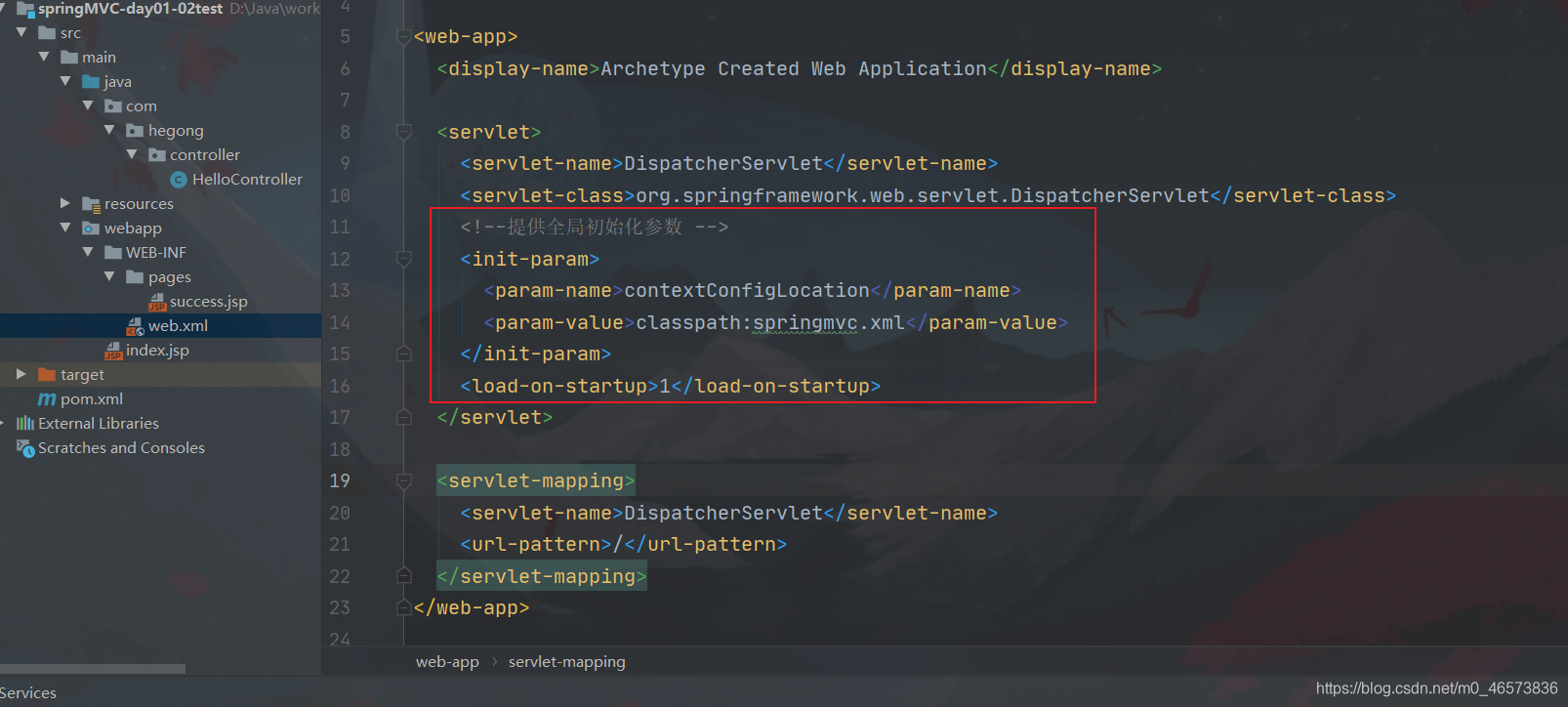1568x707 pixels.
Task: Click the closing web-app tag on line 23
Action: click(x=472, y=607)
